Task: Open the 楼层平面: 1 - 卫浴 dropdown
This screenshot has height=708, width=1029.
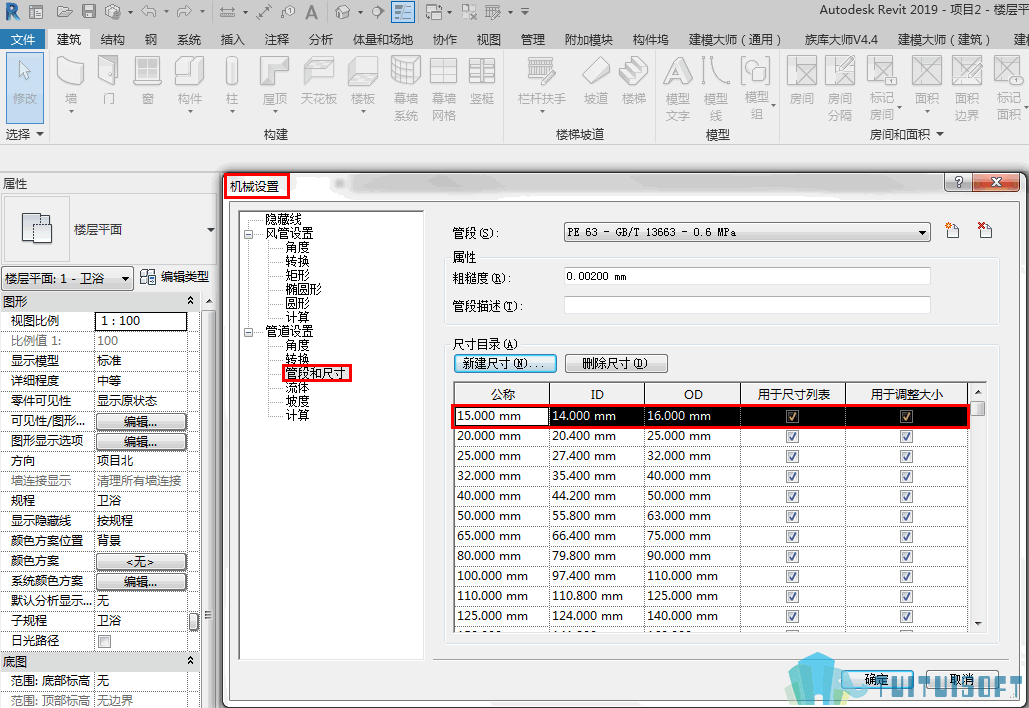Action: click(68, 279)
